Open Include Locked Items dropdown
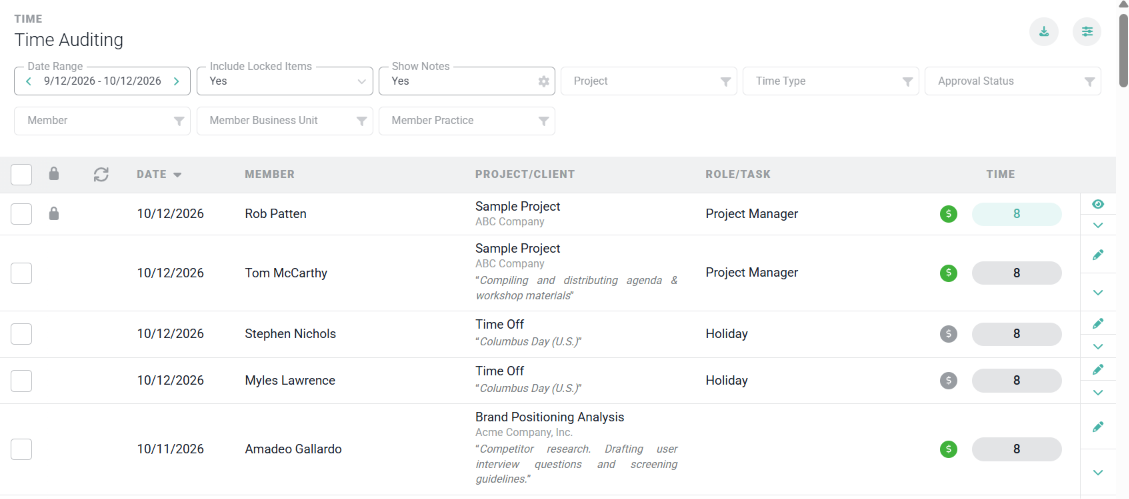This screenshot has width=1129, height=499. click(284, 81)
